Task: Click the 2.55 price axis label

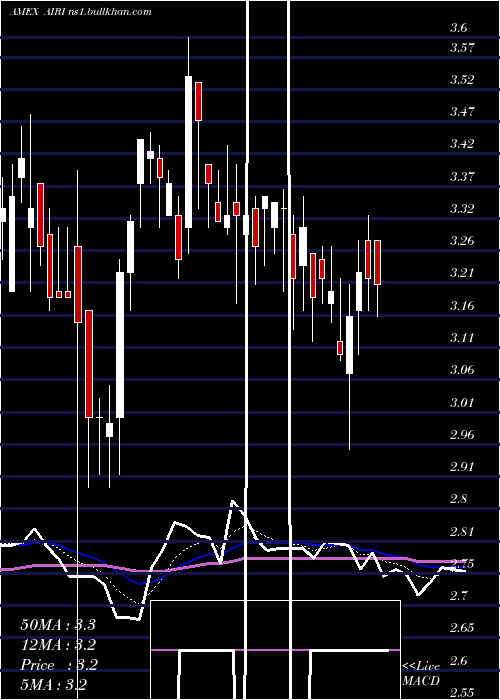Action: tap(462, 692)
